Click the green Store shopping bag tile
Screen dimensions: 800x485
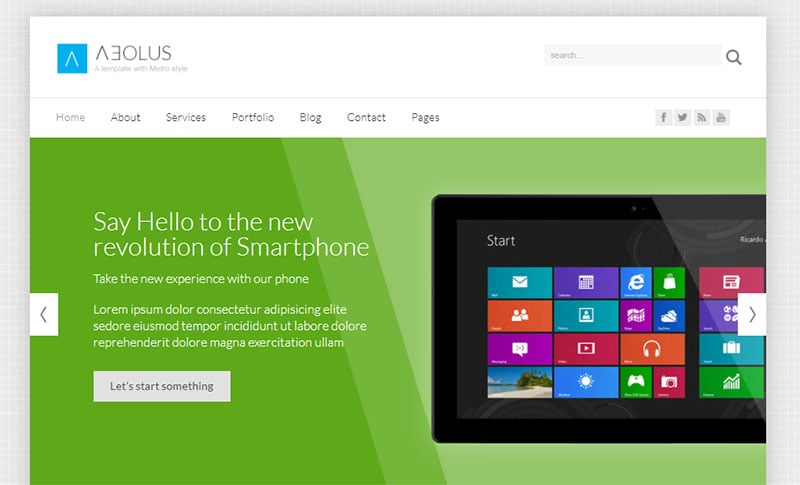669,283
